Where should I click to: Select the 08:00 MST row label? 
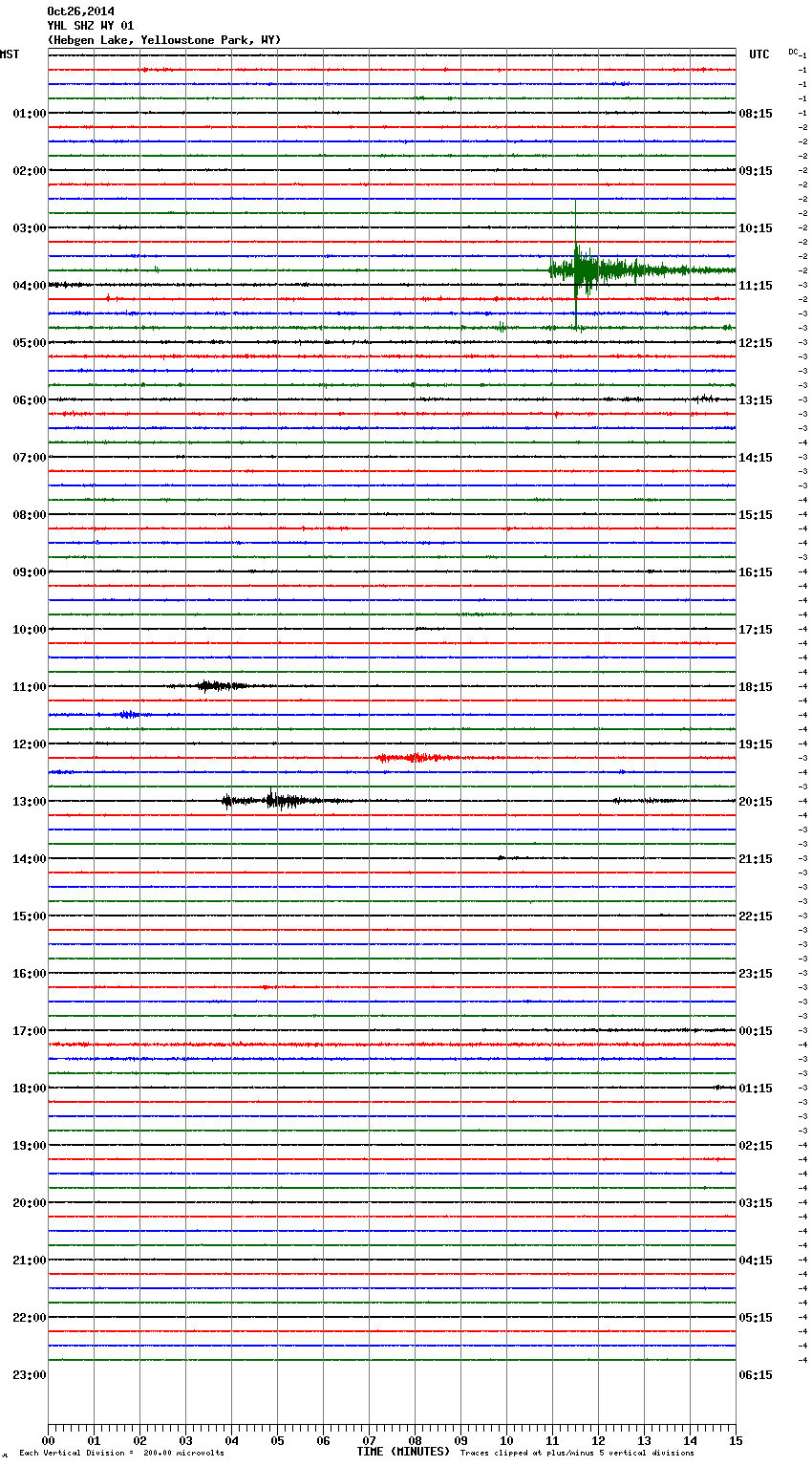[x=30, y=515]
